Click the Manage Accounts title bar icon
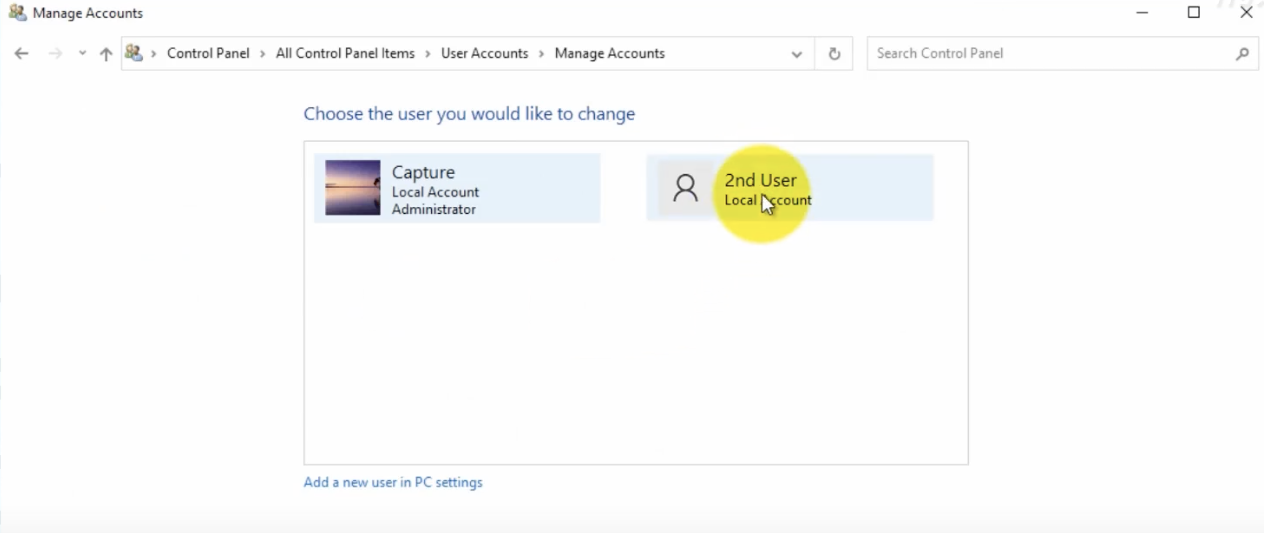This screenshot has height=533, width=1264. [x=17, y=13]
